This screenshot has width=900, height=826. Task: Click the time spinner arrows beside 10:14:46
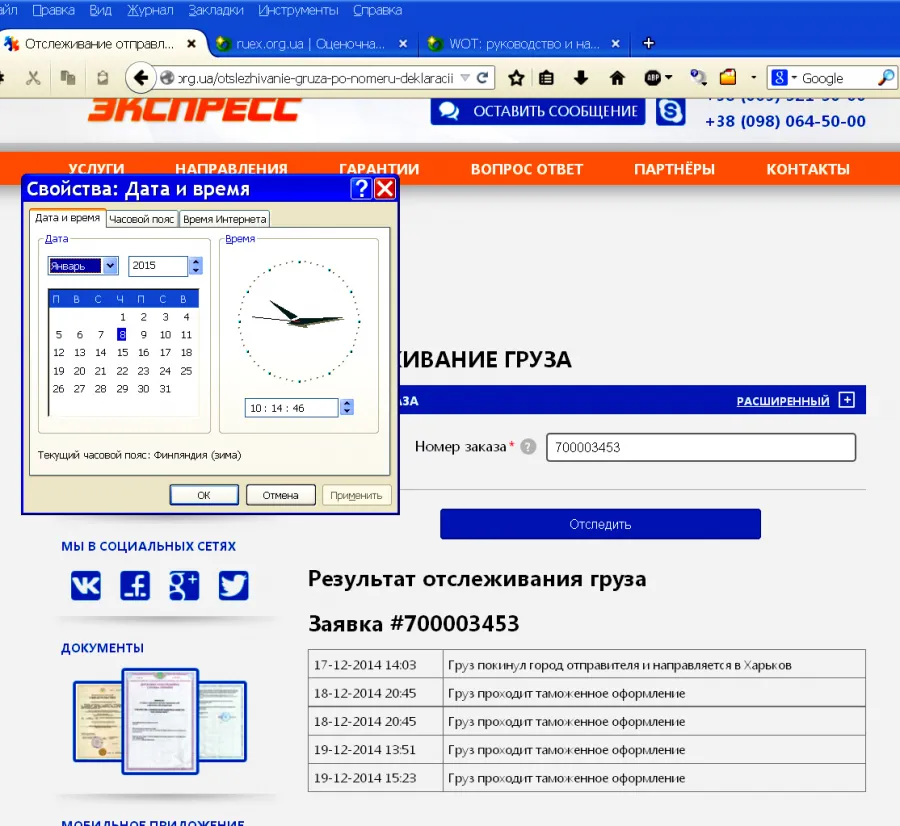point(347,408)
